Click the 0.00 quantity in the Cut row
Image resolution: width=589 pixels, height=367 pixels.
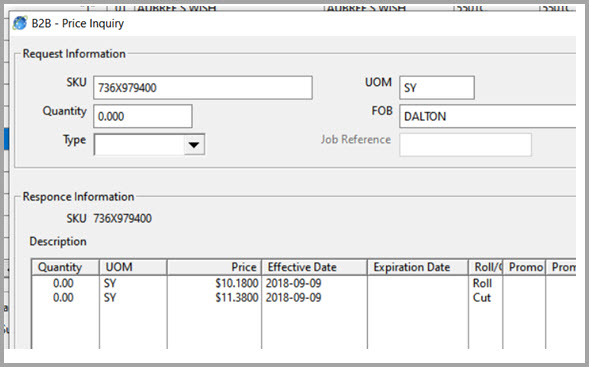coord(63,298)
